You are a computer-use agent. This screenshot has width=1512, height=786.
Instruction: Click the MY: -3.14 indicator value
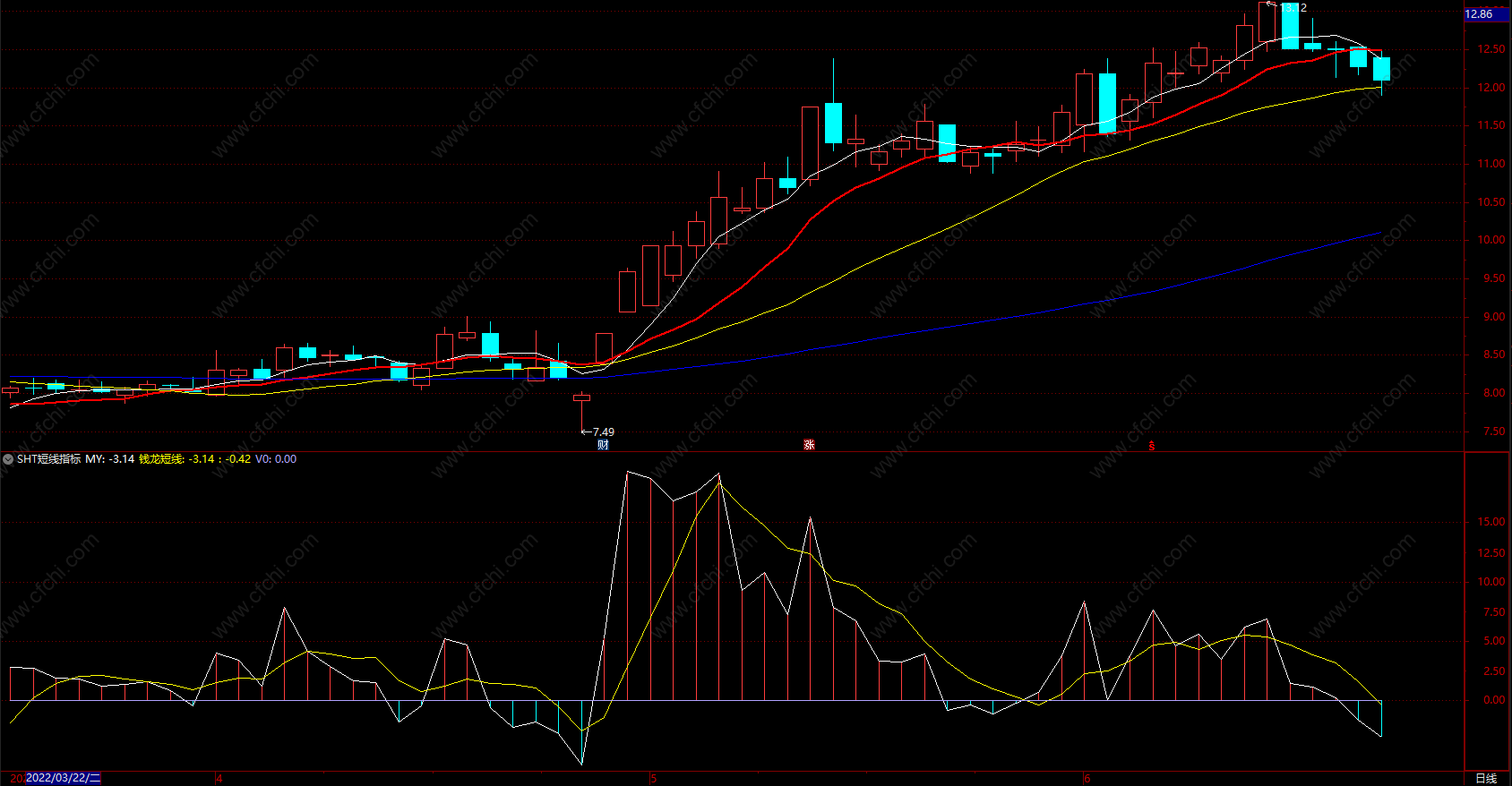(x=110, y=459)
